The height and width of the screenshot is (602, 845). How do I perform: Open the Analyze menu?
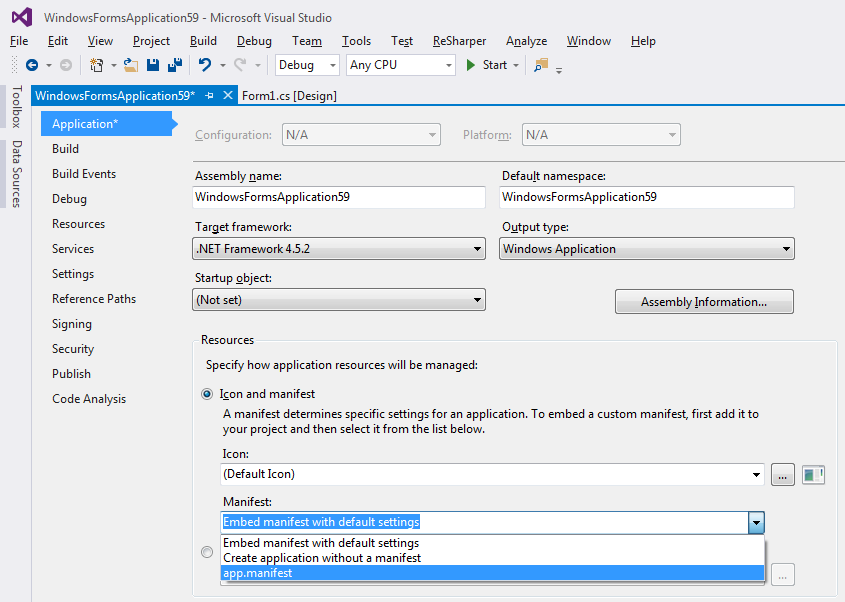(527, 41)
